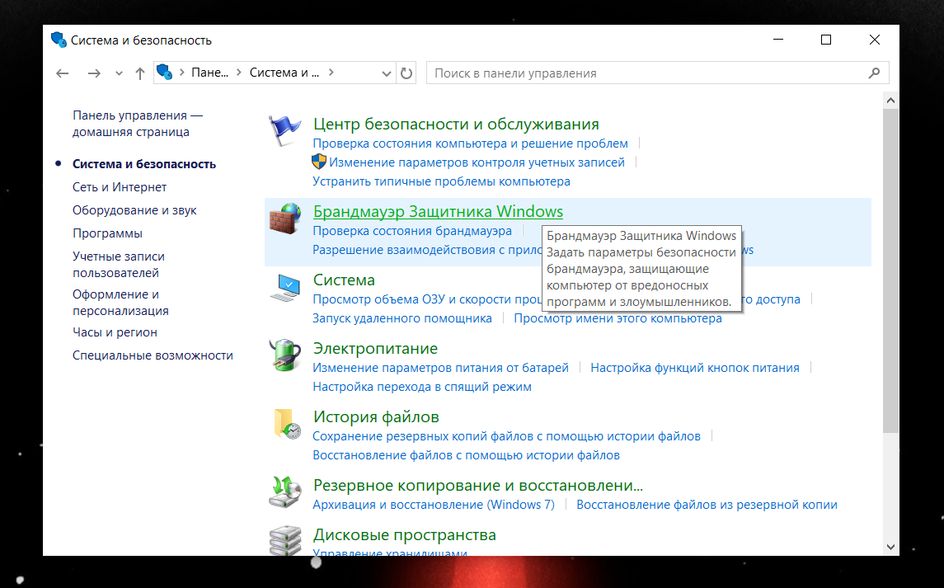Click the UAC shield icon beside Изменение параметров
The height and width of the screenshot is (588, 944).
click(318, 162)
